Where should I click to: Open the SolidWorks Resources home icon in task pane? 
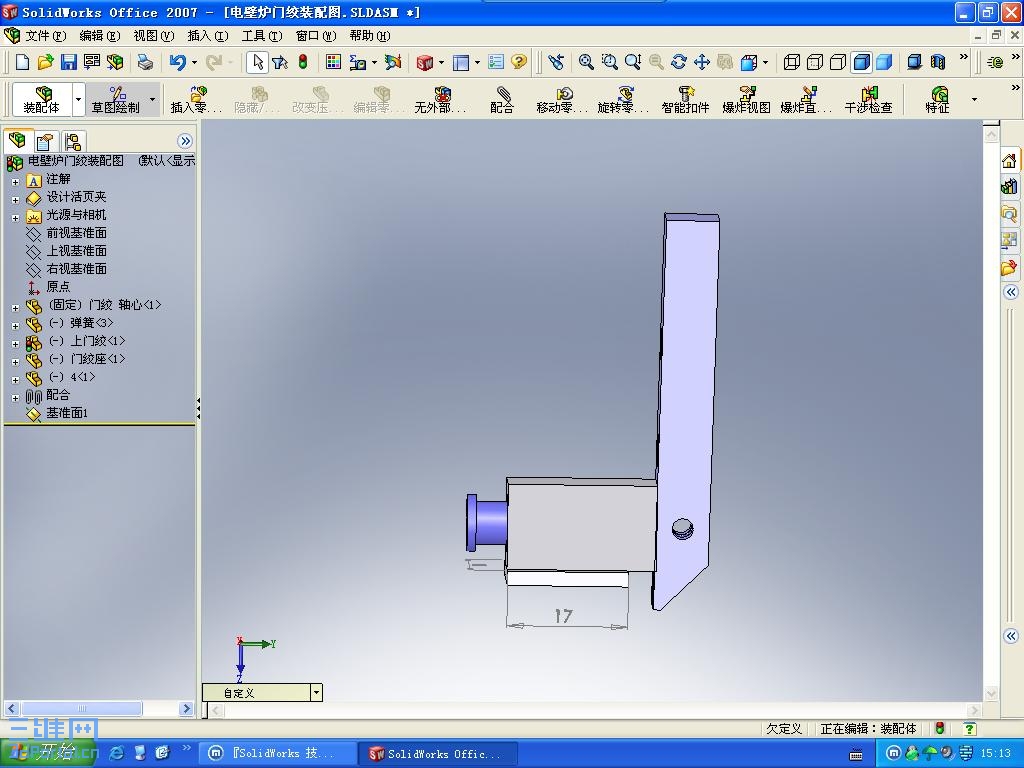coord(1009,161)
